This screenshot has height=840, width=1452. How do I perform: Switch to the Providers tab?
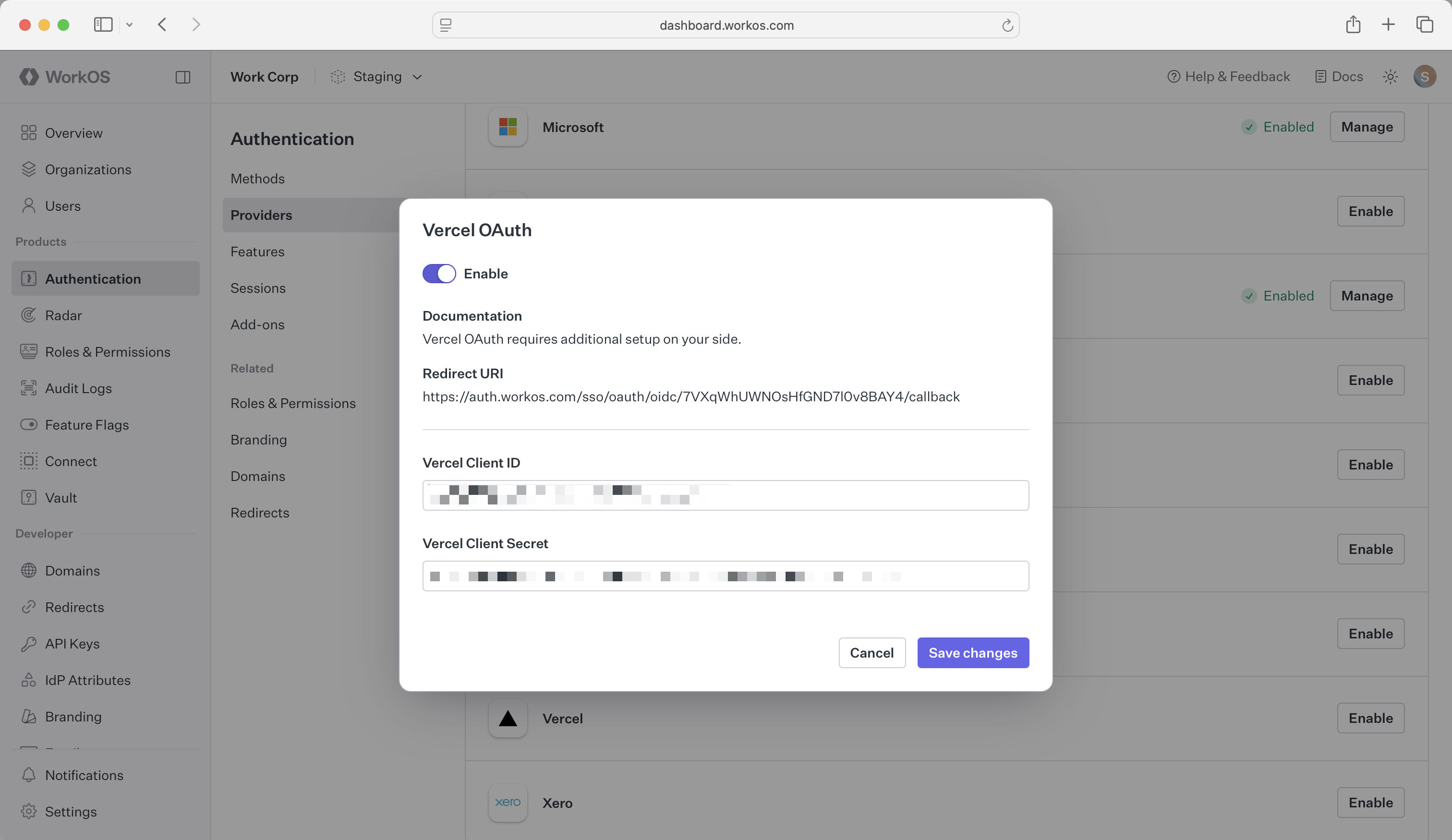[261, 216]
